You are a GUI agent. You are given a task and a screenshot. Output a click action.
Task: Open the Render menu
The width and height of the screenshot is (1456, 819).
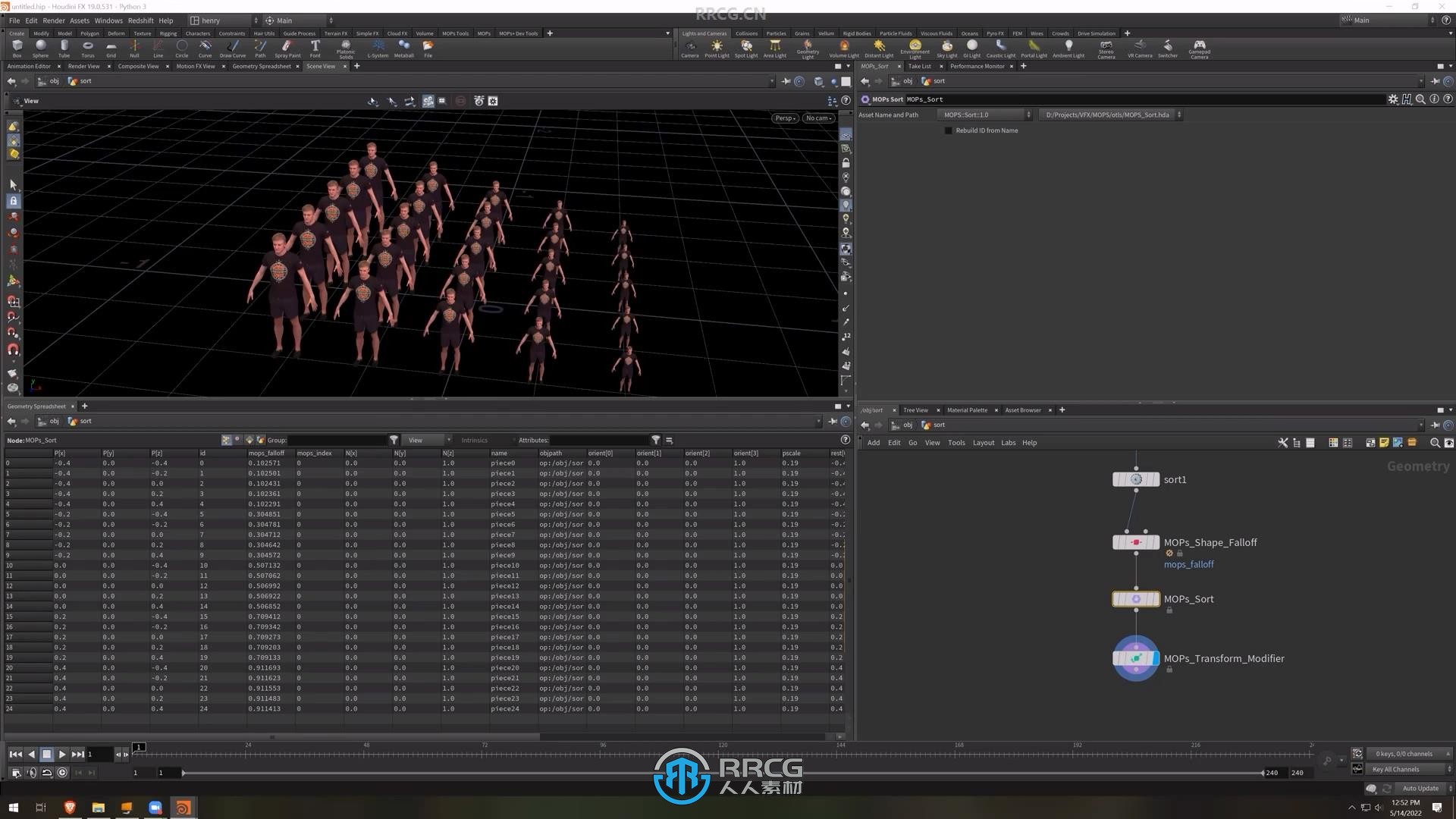pos(53,20)
